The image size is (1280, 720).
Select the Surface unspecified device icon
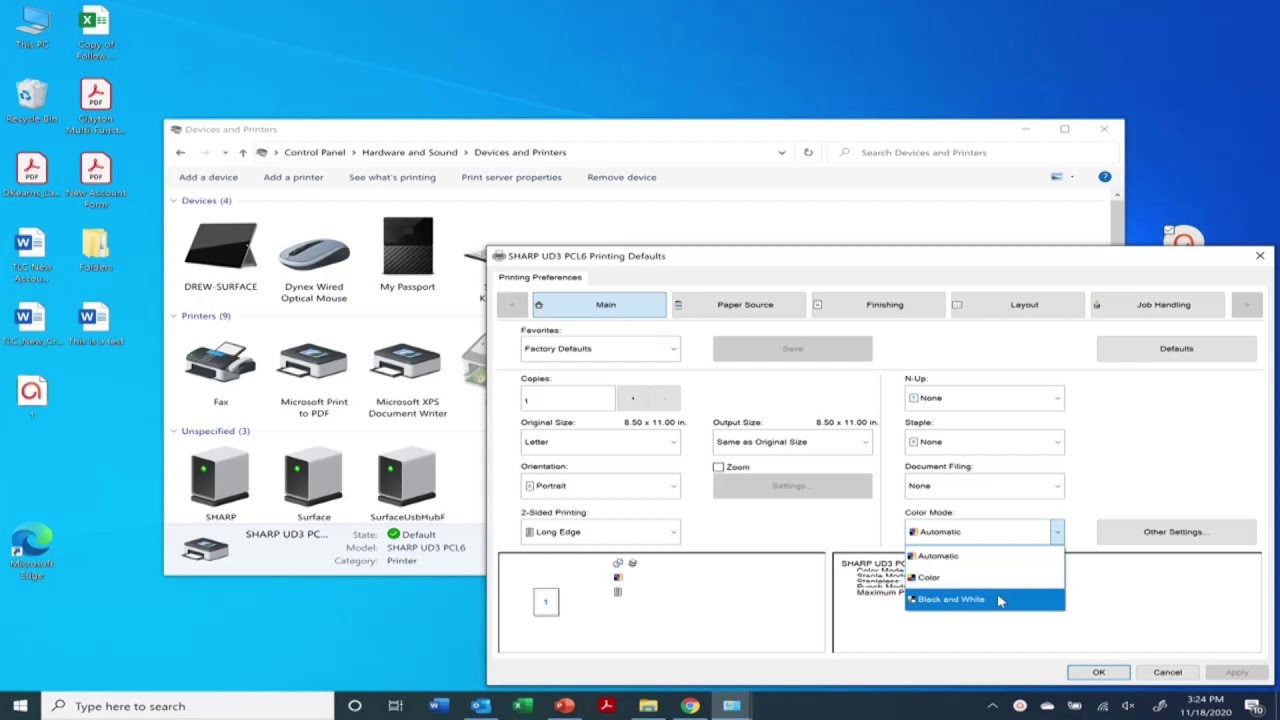[x=314, y=486]
